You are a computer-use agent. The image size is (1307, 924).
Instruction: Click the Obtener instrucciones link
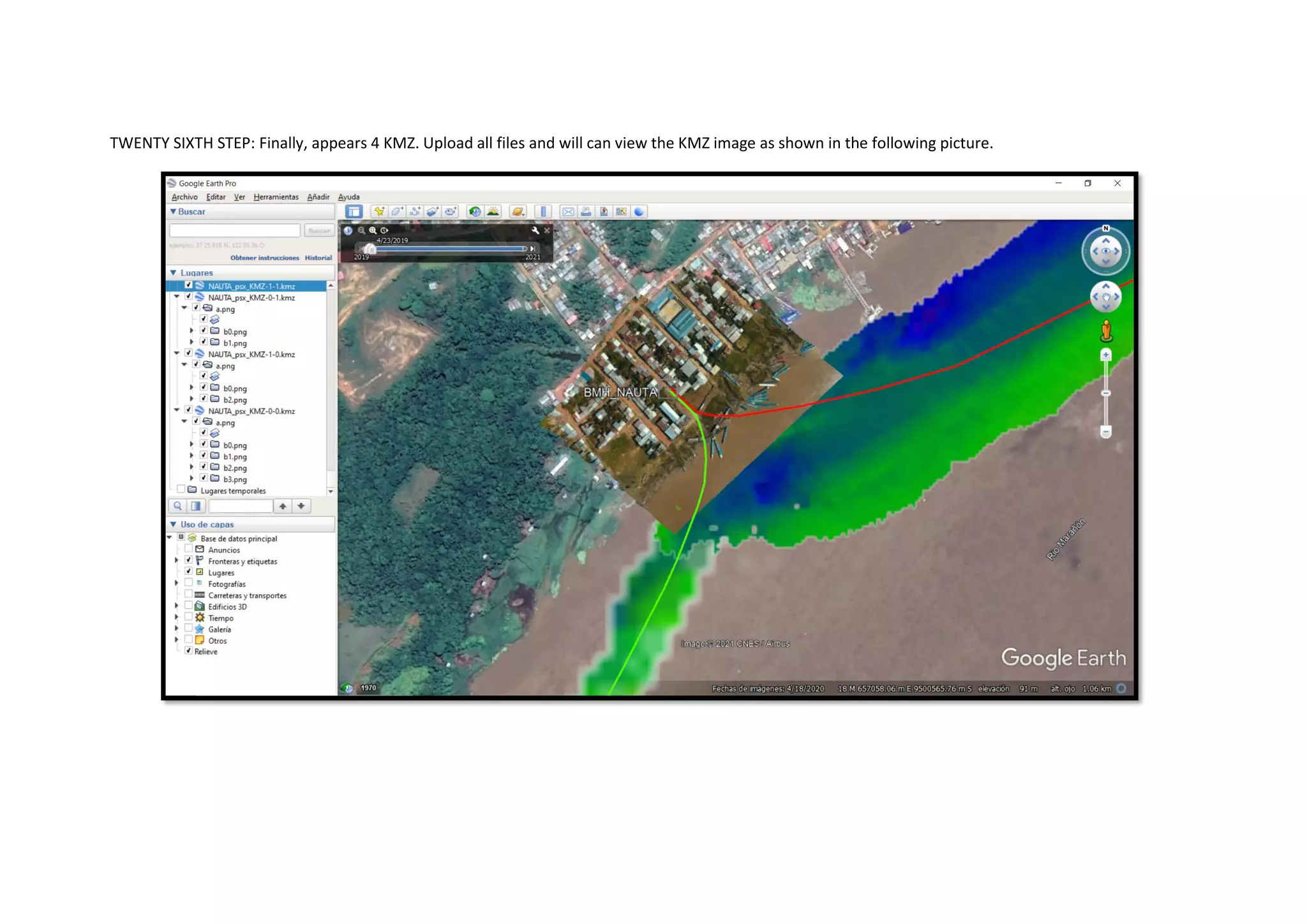[264, 258]
